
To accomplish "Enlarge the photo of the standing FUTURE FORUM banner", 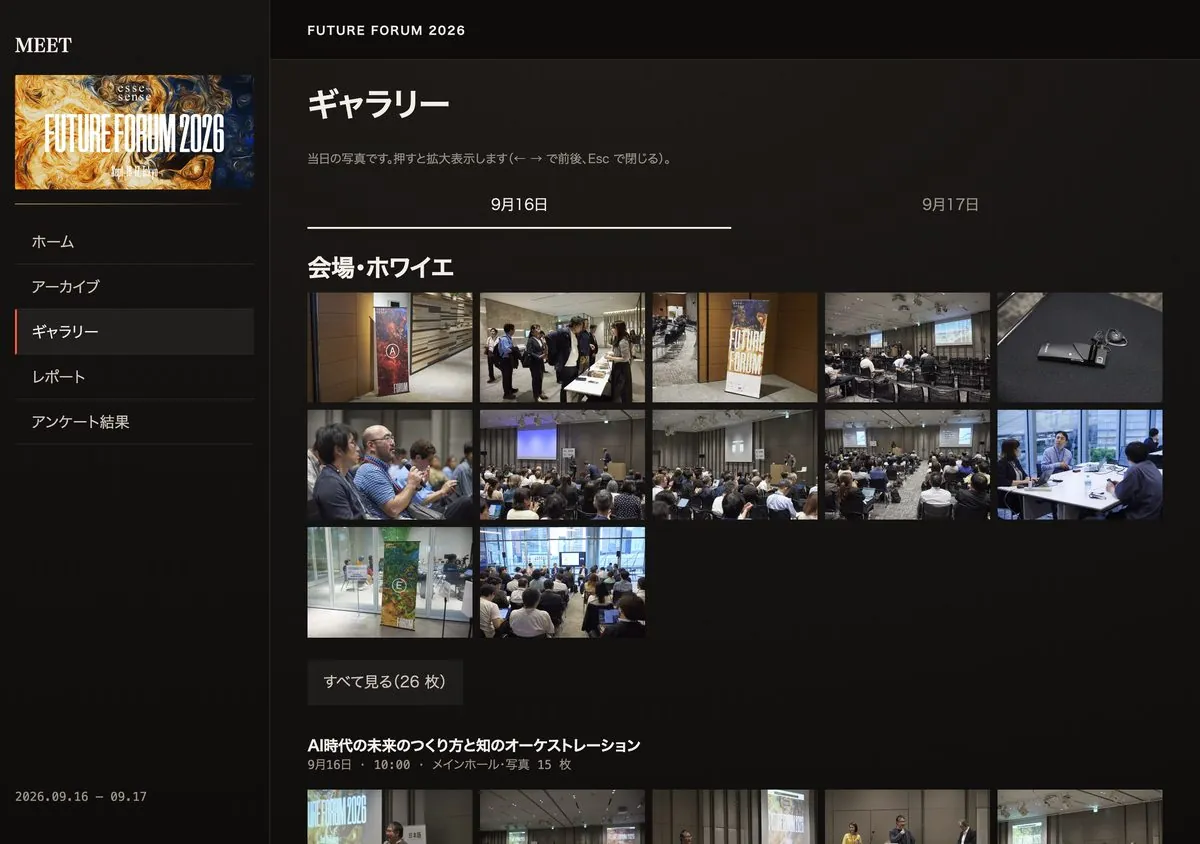I will pos(735,347).
